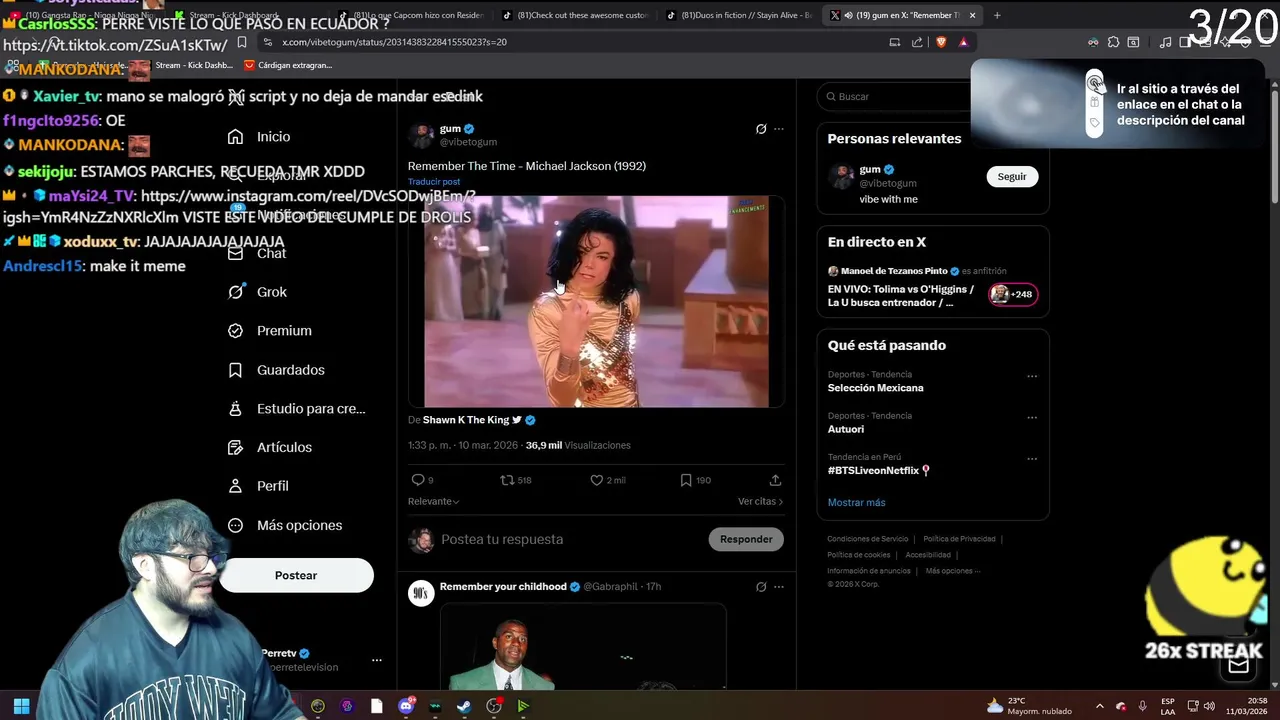Click Grok icon on gum's post

pyautogui.click(x=761, y=129)
